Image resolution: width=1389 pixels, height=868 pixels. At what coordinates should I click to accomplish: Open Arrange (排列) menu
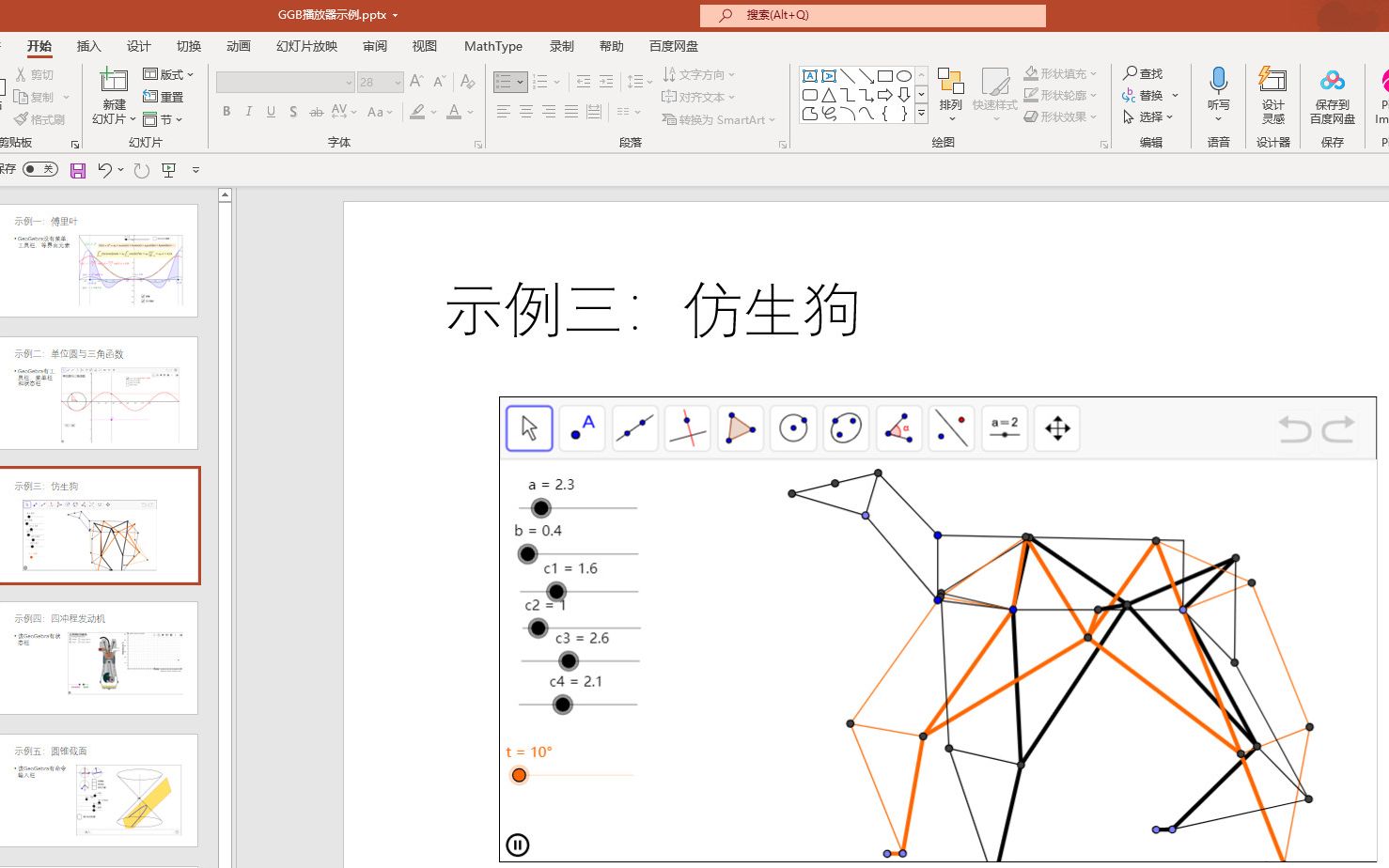click(950, 95)
